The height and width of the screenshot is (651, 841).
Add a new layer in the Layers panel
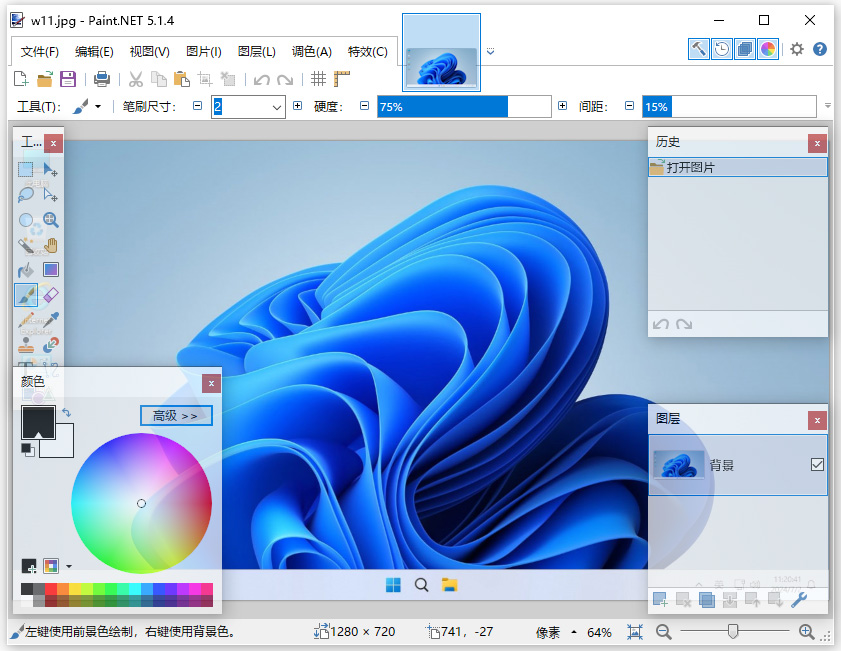[x=660, y=599]
